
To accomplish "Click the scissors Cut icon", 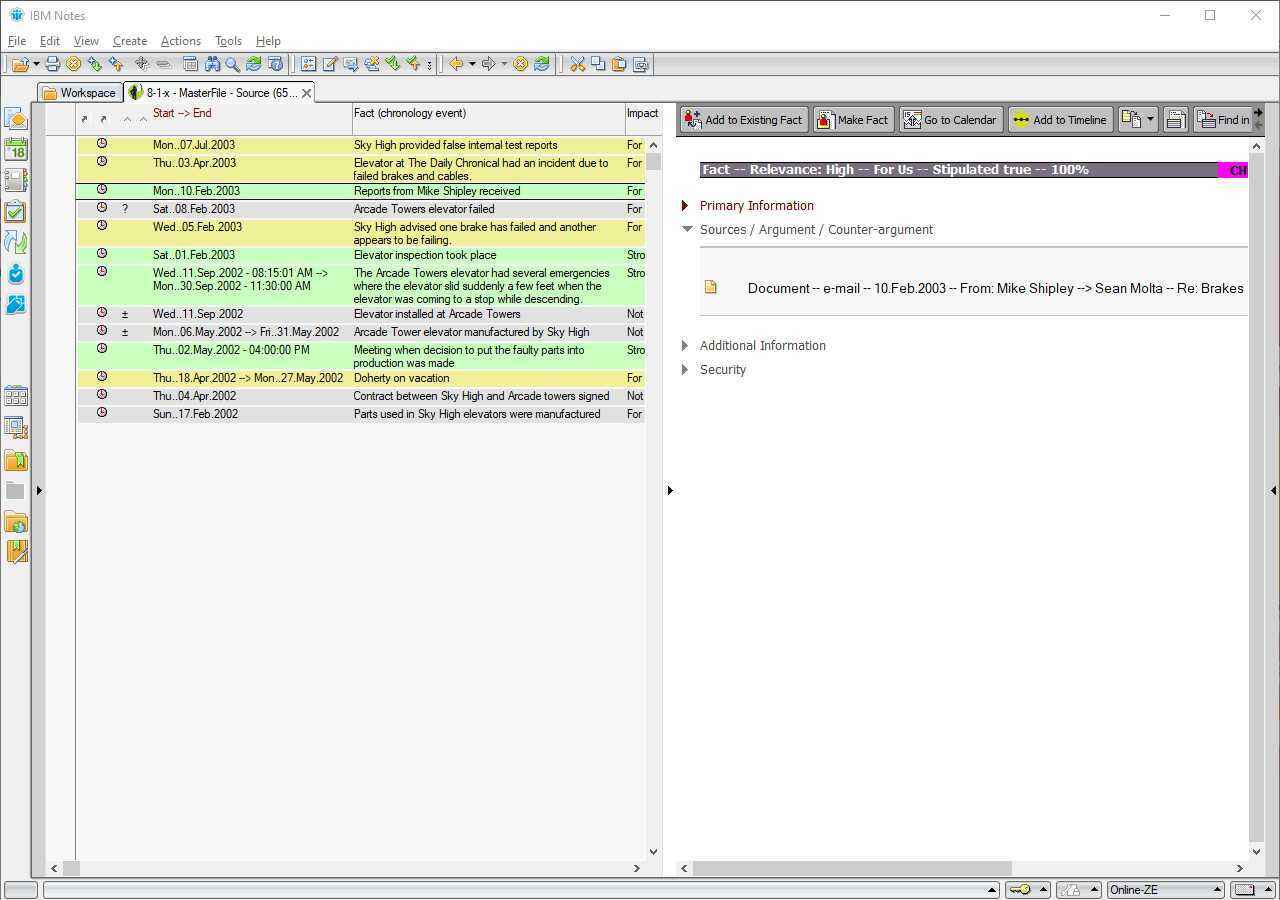I will (577, 64).
